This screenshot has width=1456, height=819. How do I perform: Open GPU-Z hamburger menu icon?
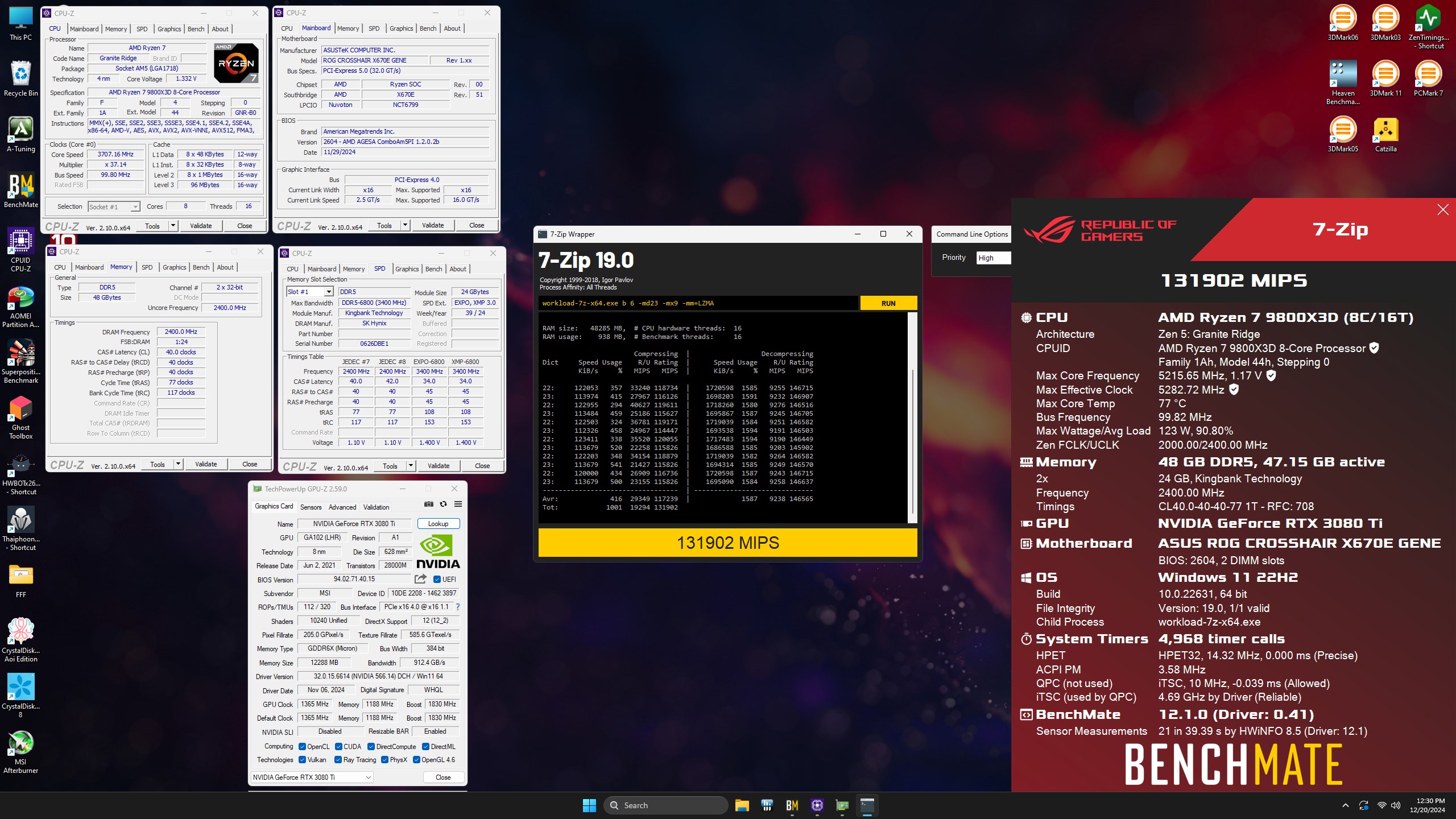pos(458,504)
